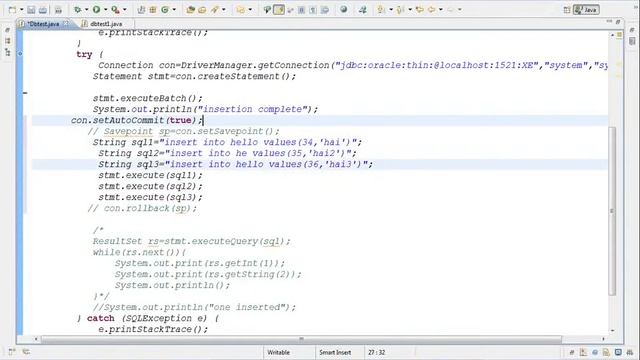Screen dimensions: 640x360
Task: Click the vertical scrollbar thumb
Action: point(611,211)
